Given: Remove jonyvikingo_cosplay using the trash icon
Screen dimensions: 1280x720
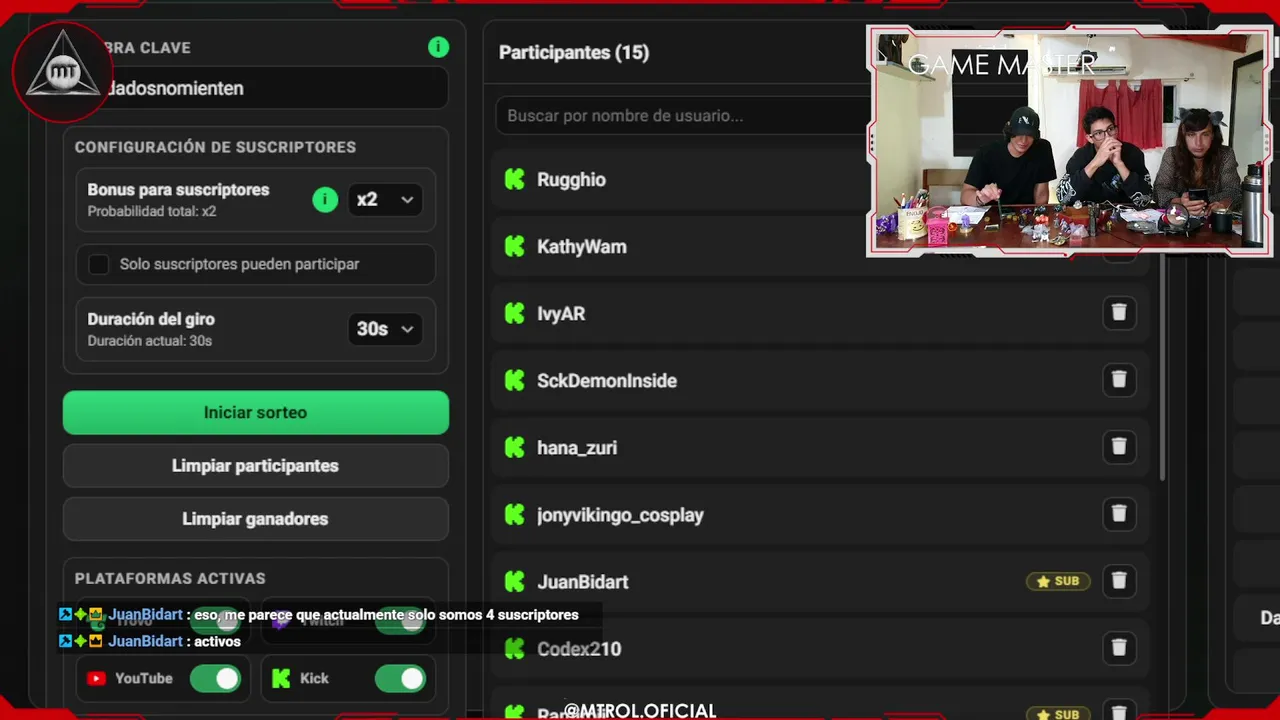Looking at the screenshot, I should [x=1119, y=513].
